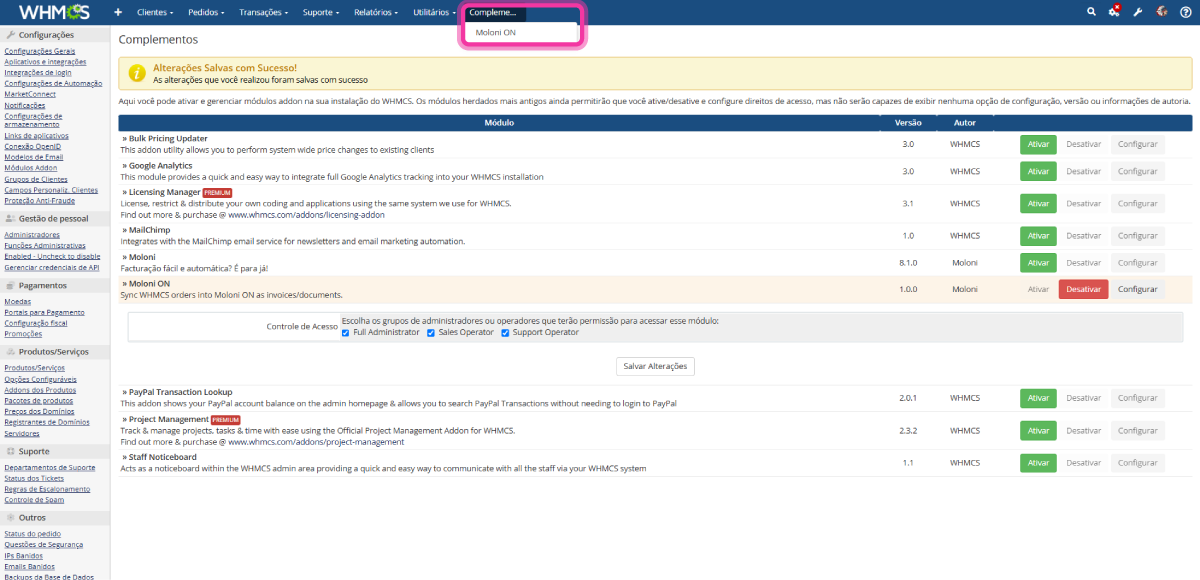Open Promoções sidebar link
Image resolution: width=1200 pixels, height=580 pixels.
pos(24,334)
